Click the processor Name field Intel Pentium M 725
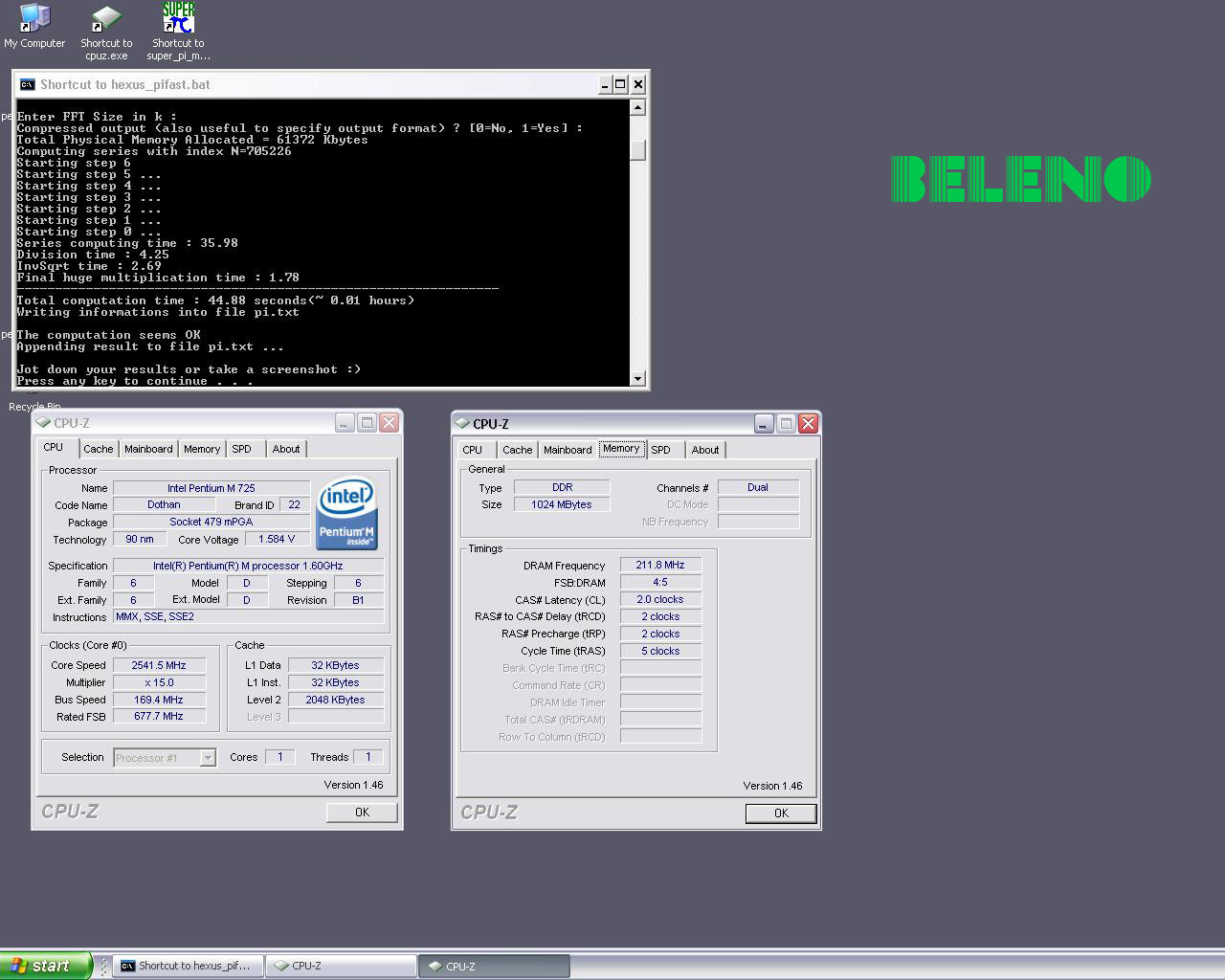 coord(212,488)
